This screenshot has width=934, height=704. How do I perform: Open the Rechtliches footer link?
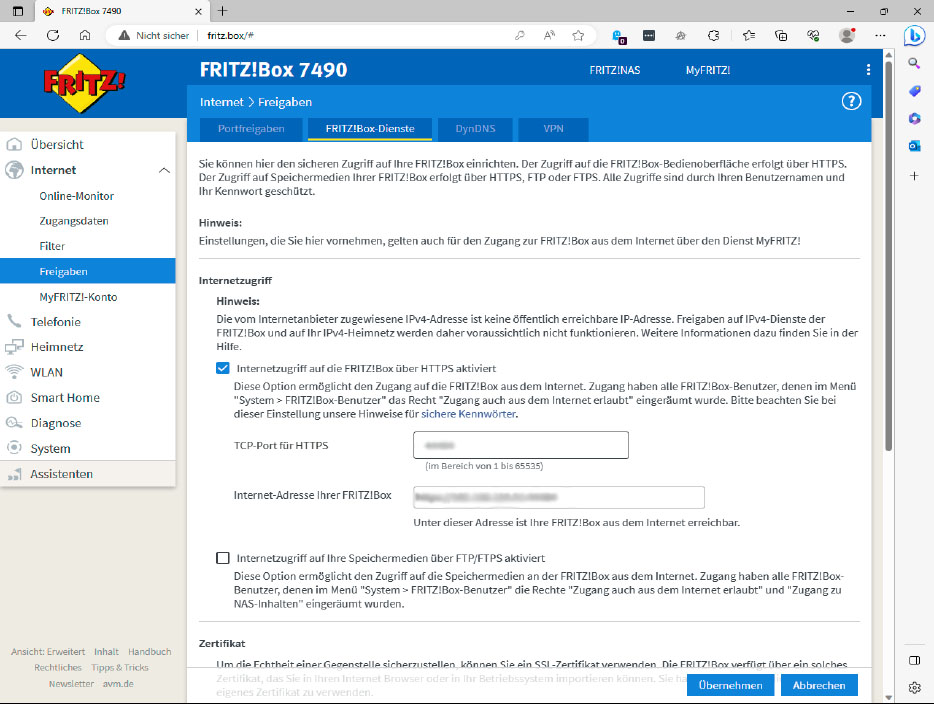coord(58,668)
